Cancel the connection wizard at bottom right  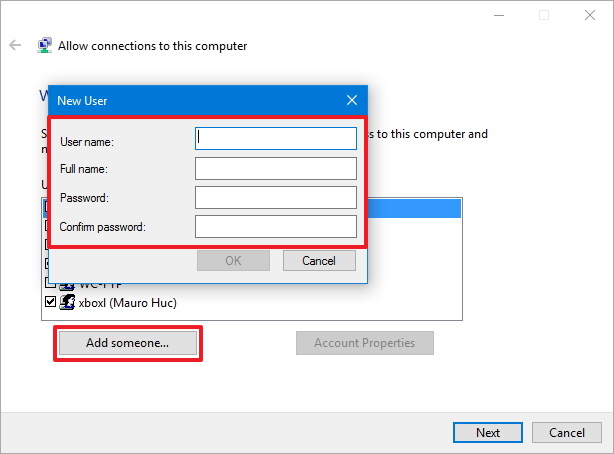tap(567, 433)
